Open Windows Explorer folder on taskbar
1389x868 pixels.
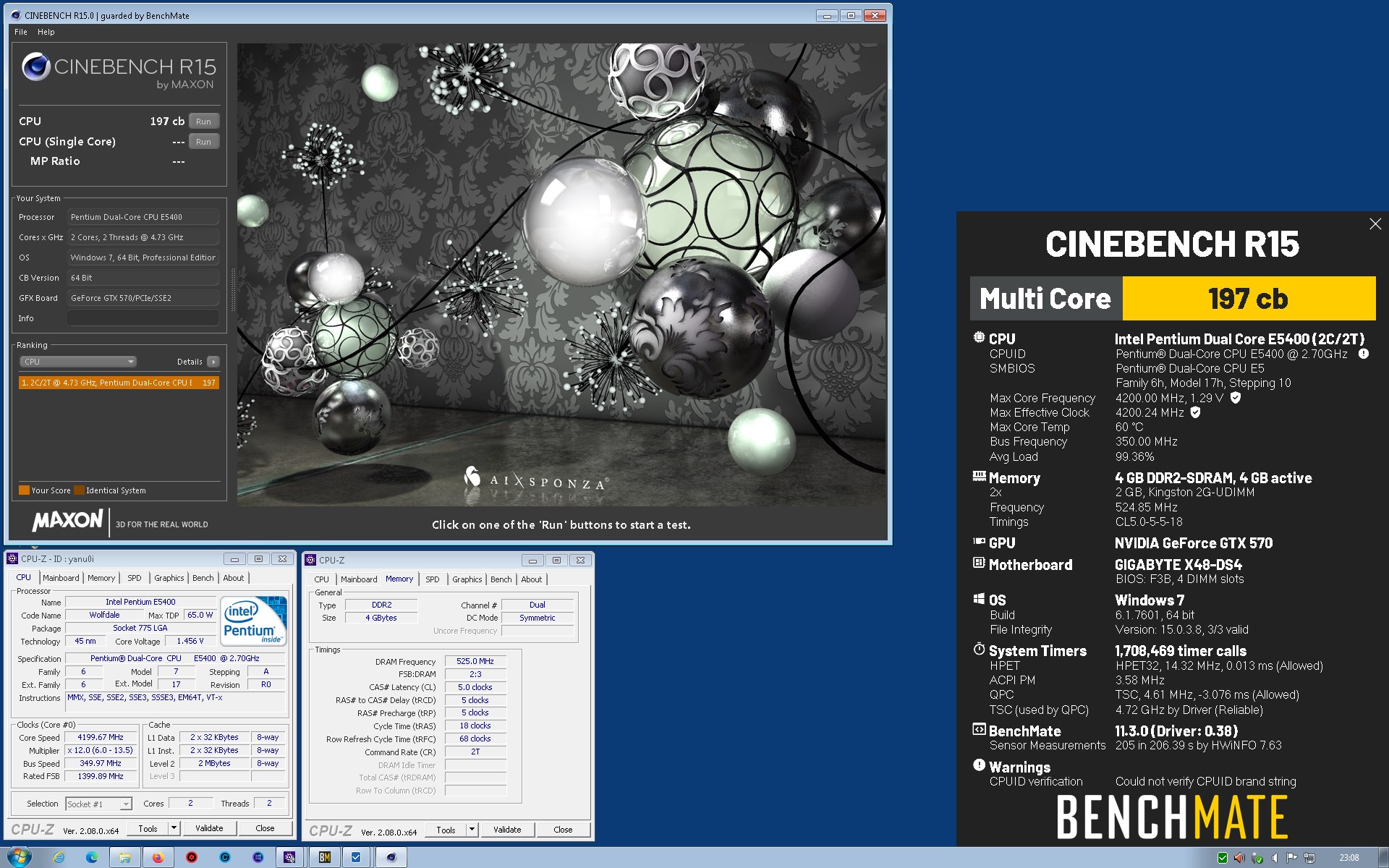125,858
